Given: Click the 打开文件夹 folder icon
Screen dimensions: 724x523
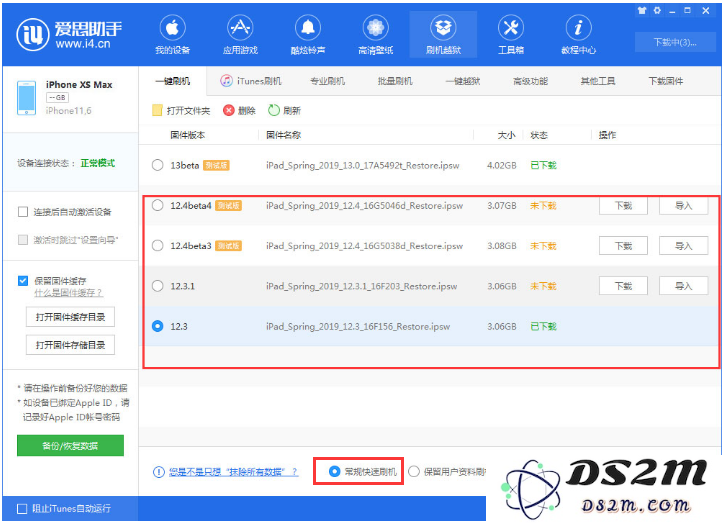Looking at the screenshot, I should (x=157, y=110).
